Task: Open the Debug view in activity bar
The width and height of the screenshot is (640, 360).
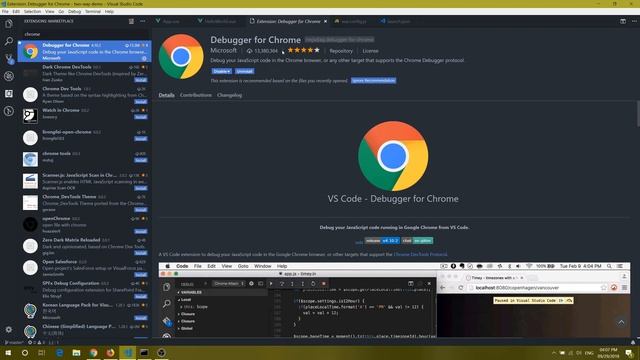Action: (9, 76)
